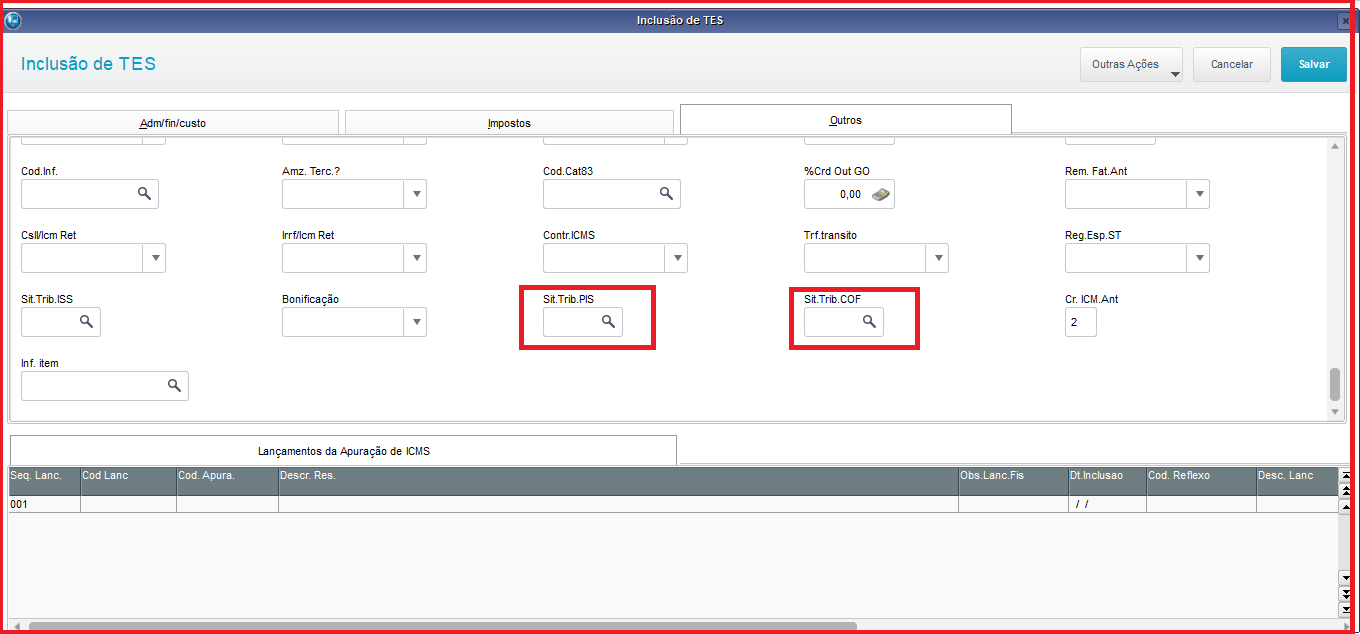
Task: Expand Amz. Terc.? dropdown
Action: click(415, 194)
